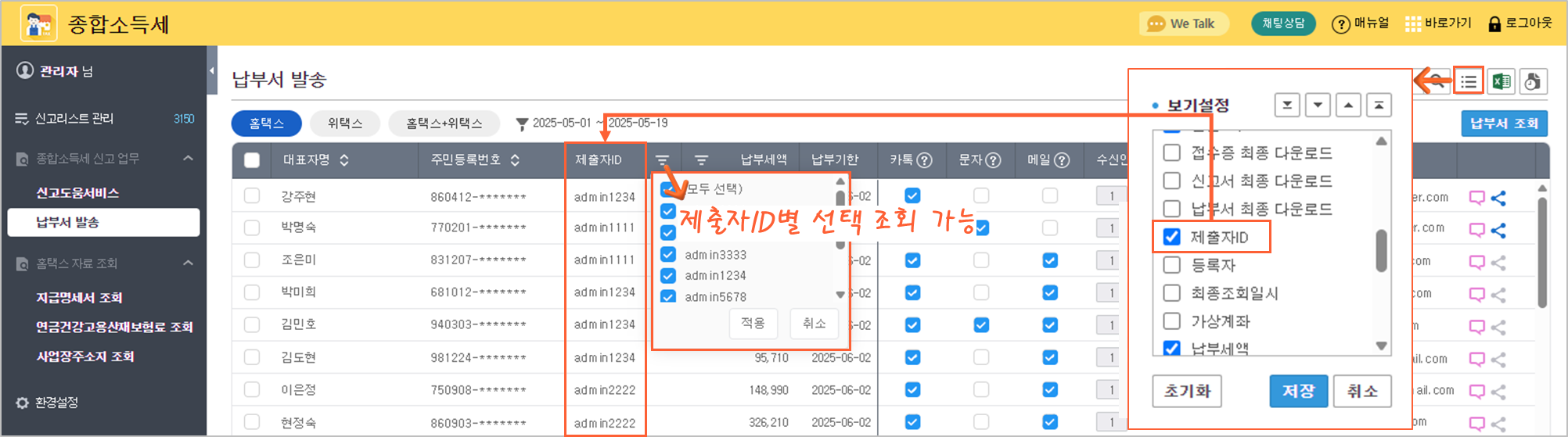The width and height of the screenshot is (1568, 437).
Task: Click 저장 in 보기설정
Action: point(1299,391)
